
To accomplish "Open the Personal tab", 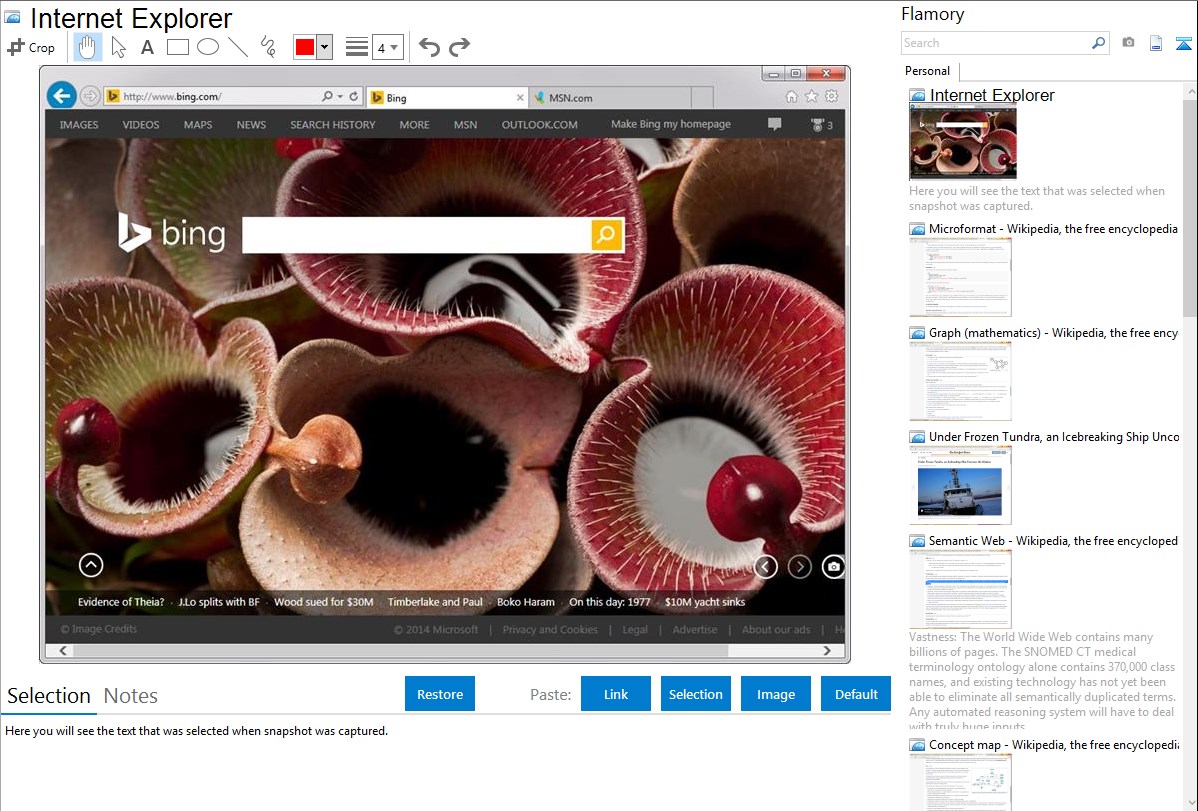I will click(x=928, y=71).
